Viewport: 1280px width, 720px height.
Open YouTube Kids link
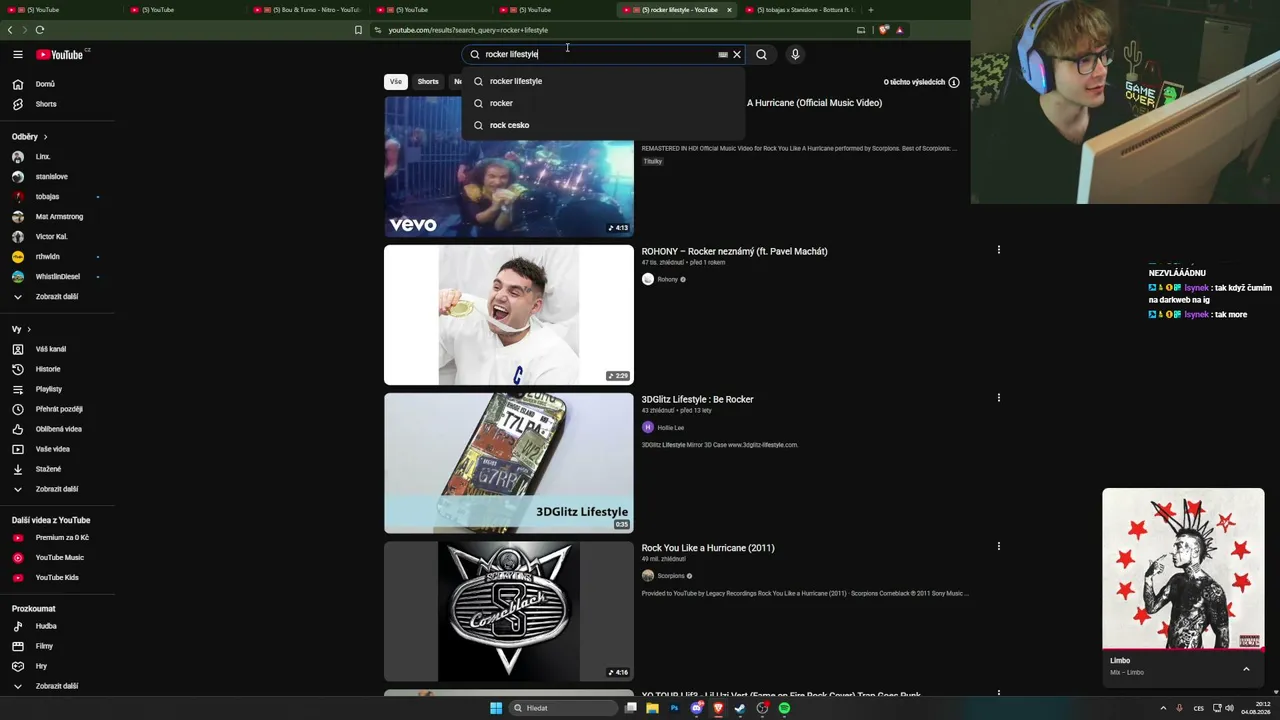click(x=57, y=578)
